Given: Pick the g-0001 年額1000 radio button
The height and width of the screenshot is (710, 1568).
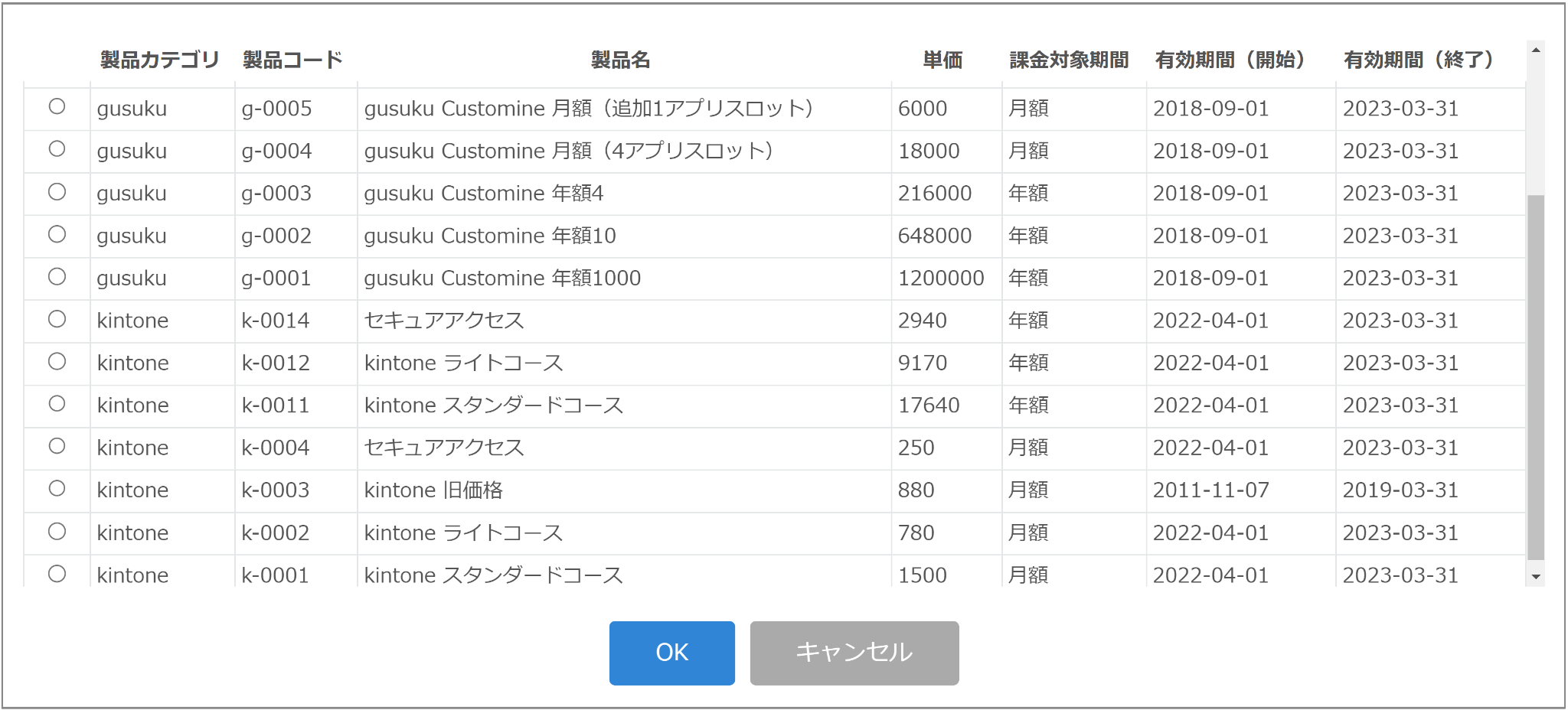Looking at the screenshot, I should pyautogui.click(x=57, y=276).
